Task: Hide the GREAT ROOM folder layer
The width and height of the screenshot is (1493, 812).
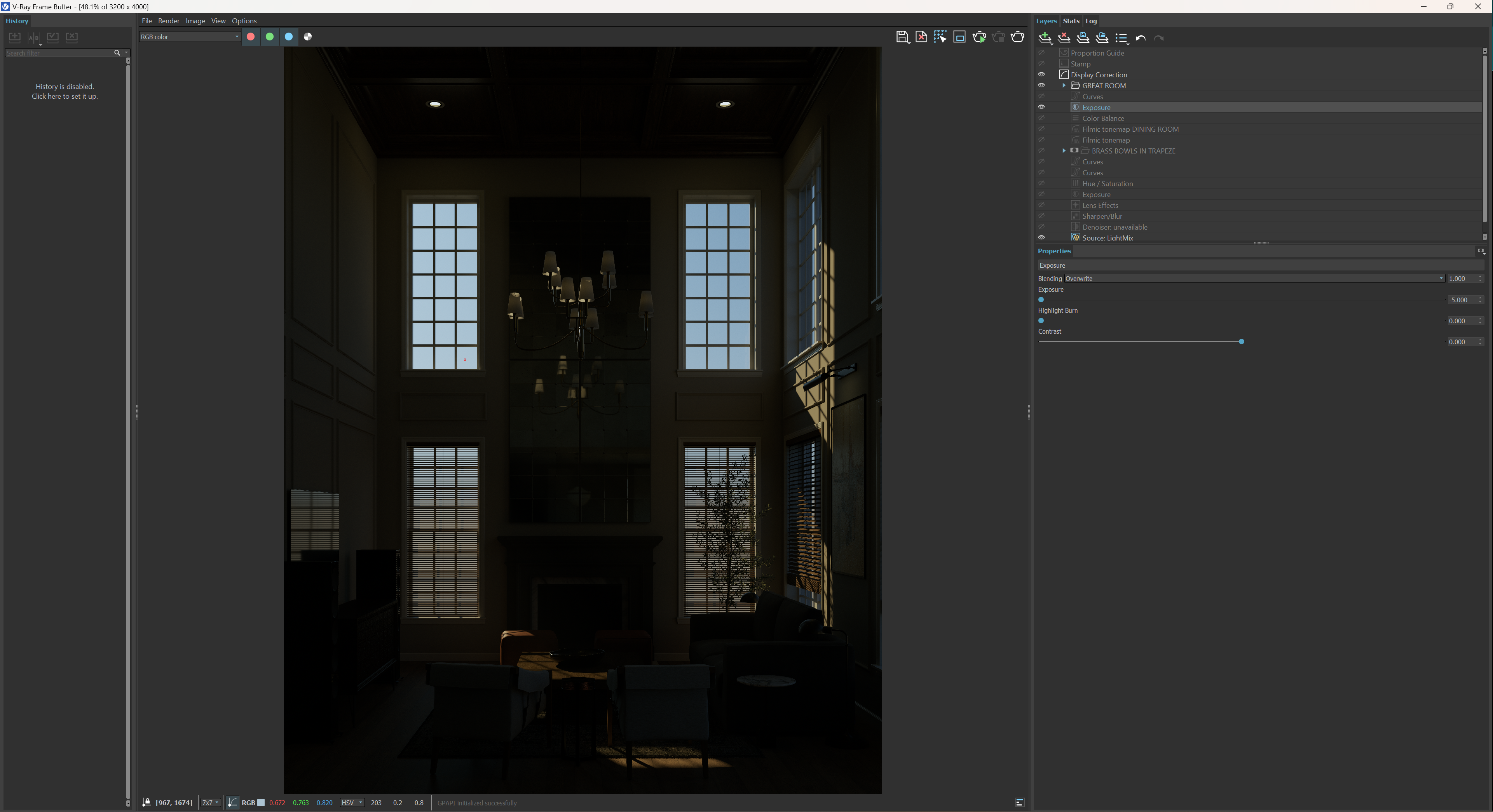Action: [1041, 86]
